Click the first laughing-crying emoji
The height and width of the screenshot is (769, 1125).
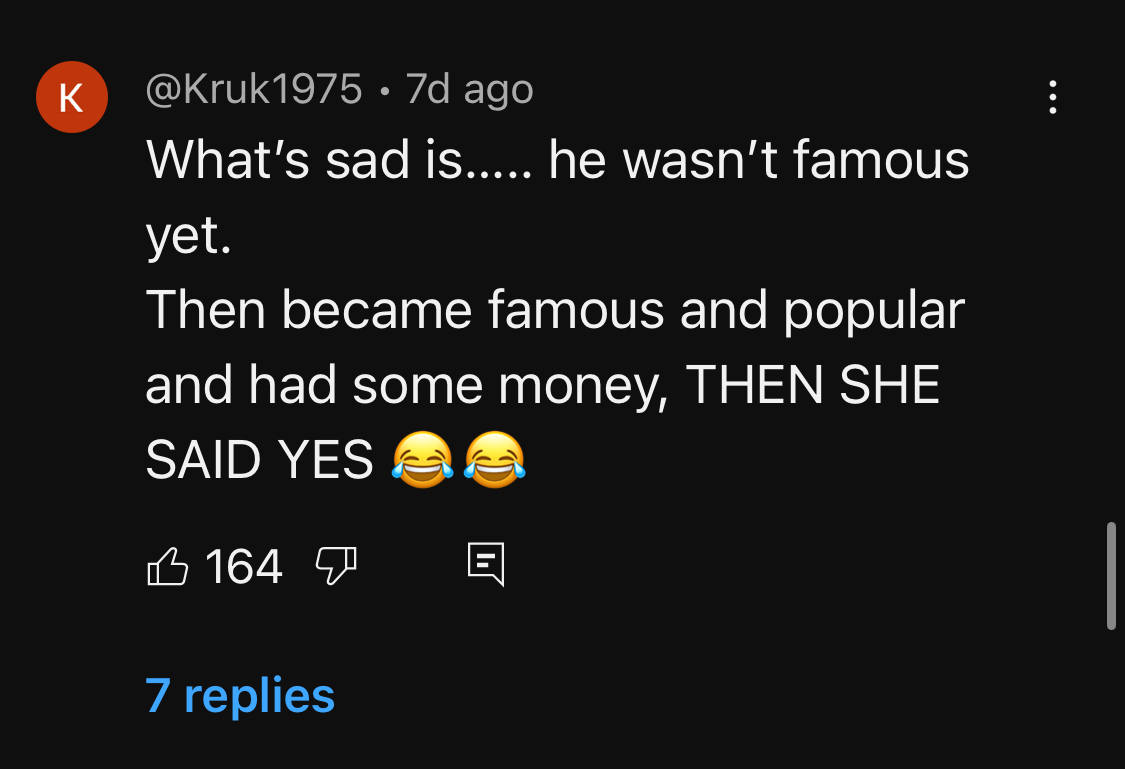[423, 460]
